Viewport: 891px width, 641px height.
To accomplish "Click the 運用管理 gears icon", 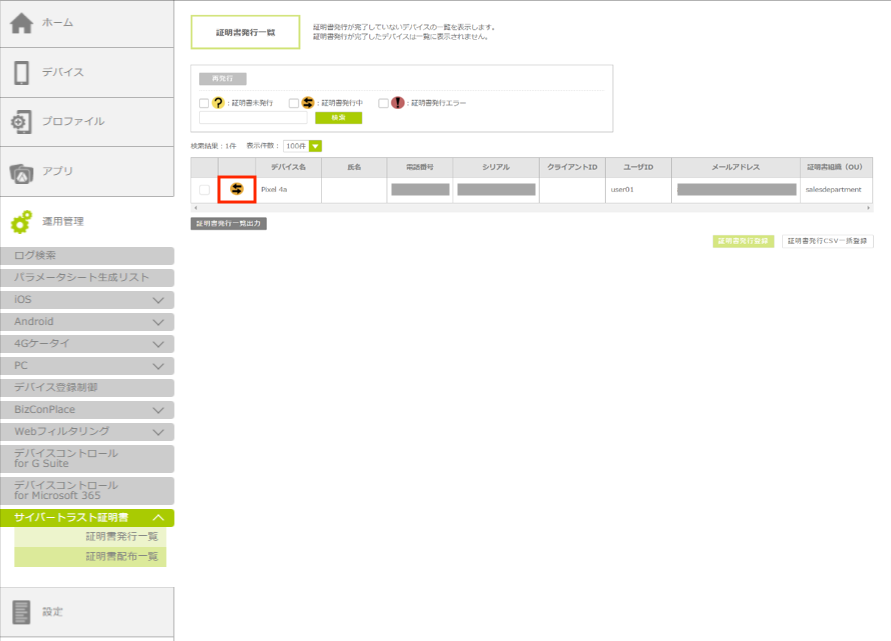I will tap(21, 221).
